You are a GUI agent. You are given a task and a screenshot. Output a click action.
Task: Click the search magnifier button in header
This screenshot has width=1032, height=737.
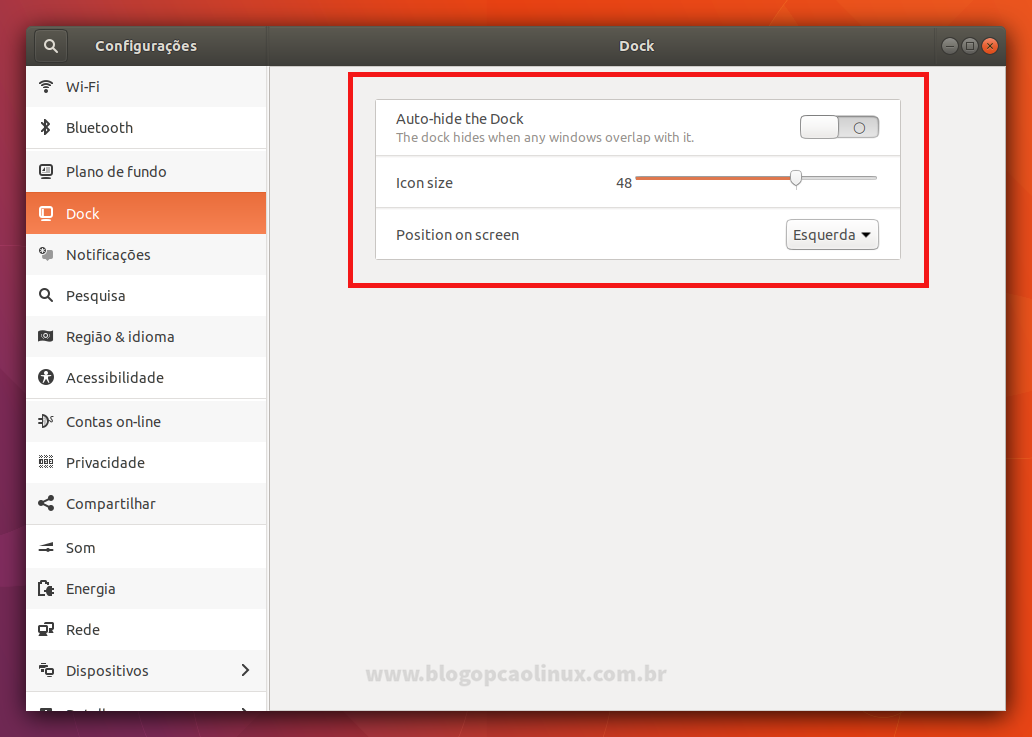pyautogui.click(x=51, y=46)
